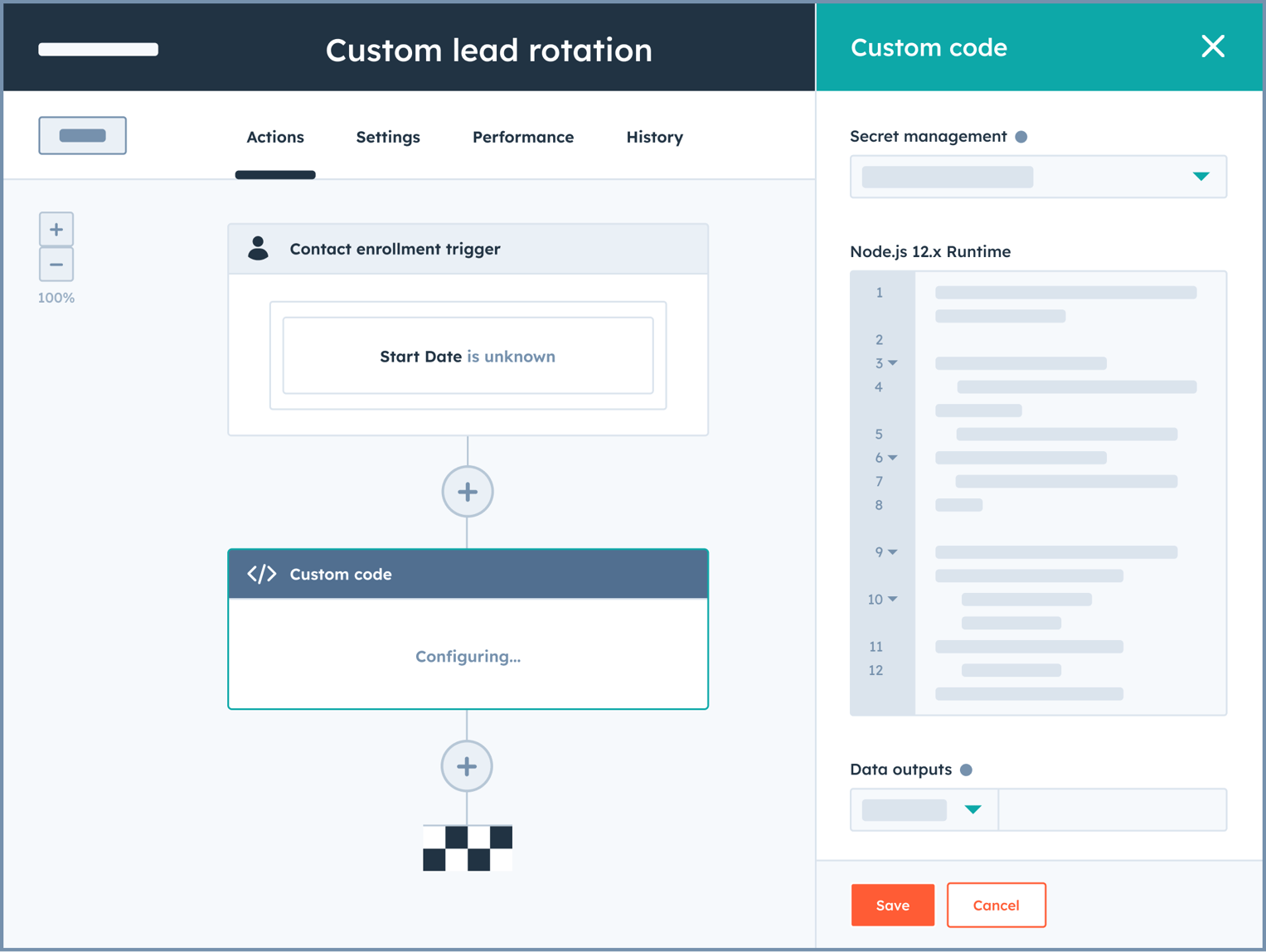Click the plus icon below the enrollment trigger
Viewport: 1266px width, 952px height.
pyautogui.click(x=468, y=491)
